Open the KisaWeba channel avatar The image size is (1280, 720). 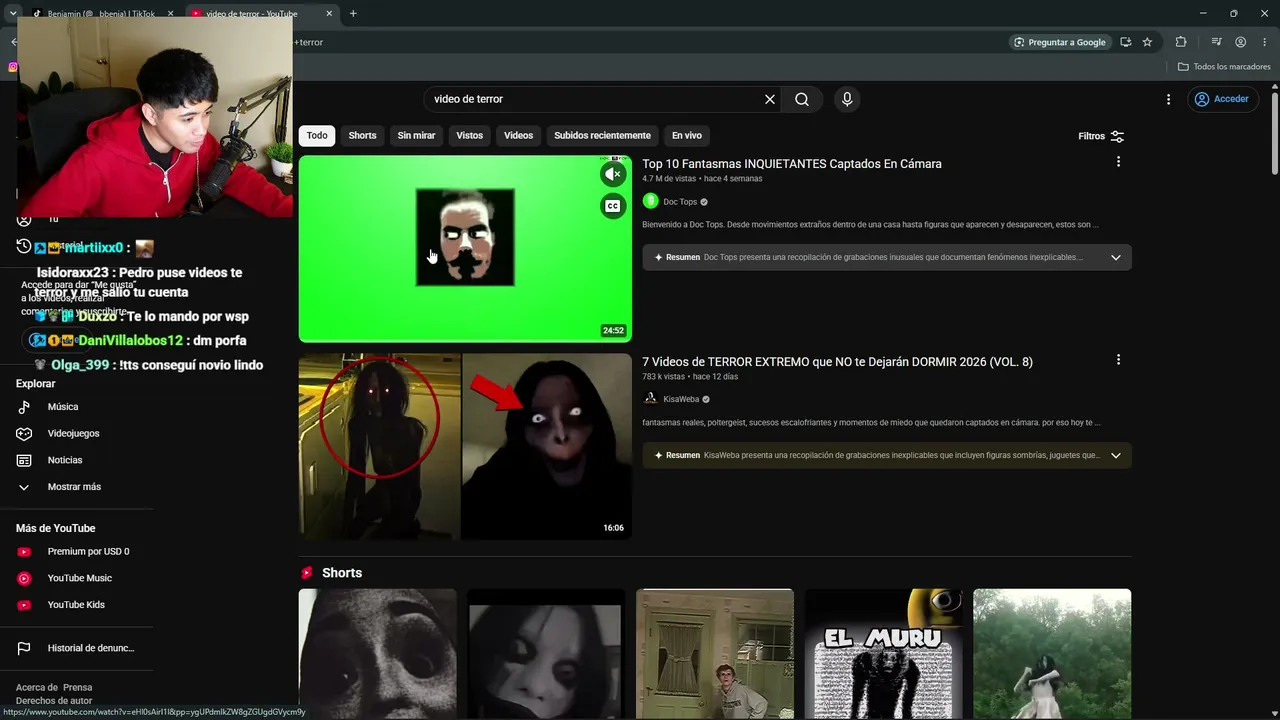click(x=650, y=398)
